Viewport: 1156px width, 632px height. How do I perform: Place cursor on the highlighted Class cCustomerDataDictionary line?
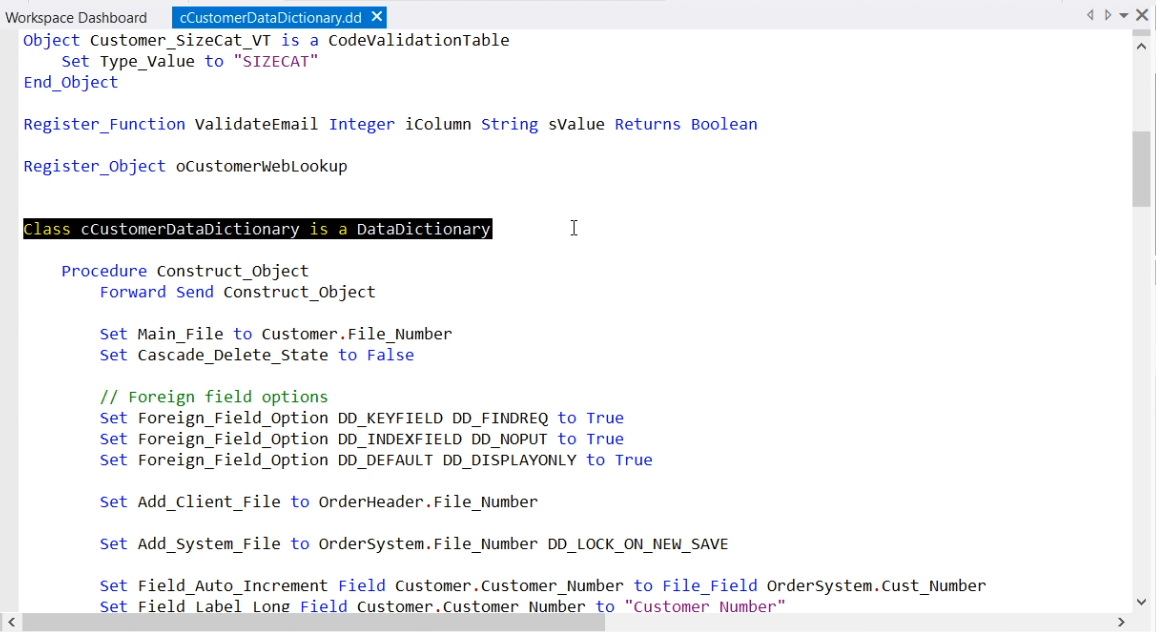pos(257,229)
